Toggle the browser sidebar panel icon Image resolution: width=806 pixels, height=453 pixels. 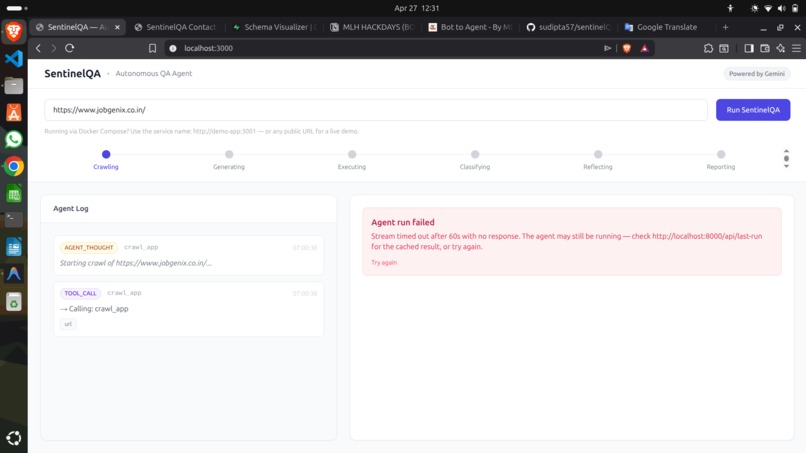click(x=749, y=48)
